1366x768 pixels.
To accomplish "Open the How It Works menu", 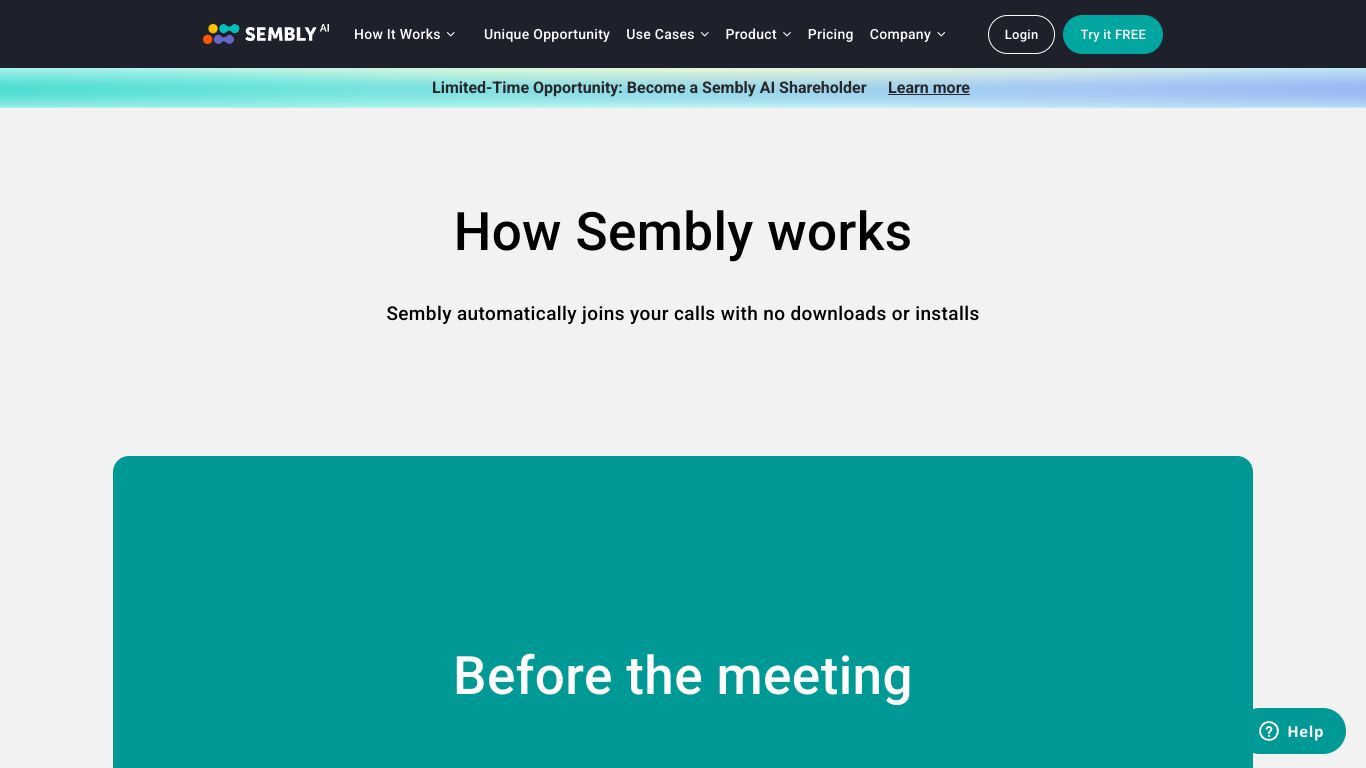I will pos(404,34).
